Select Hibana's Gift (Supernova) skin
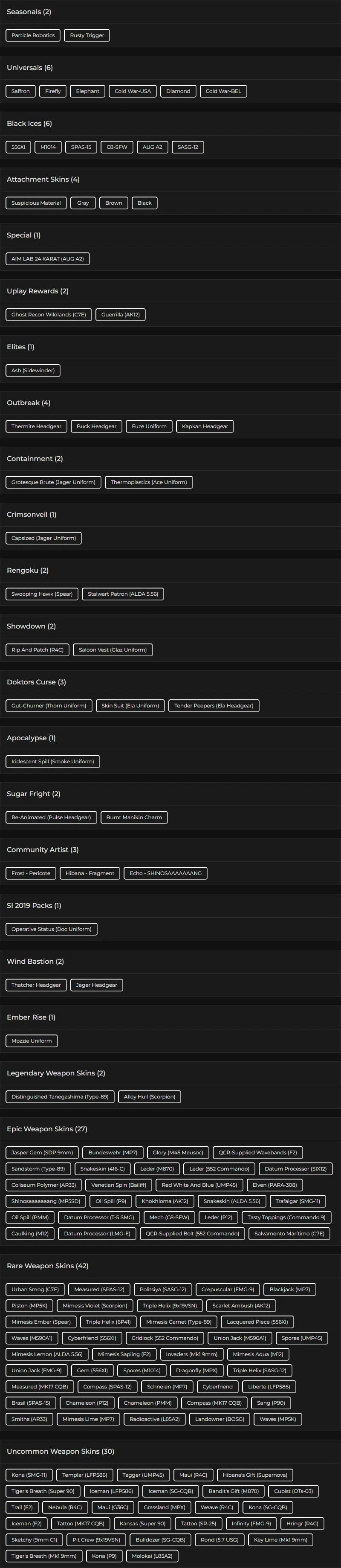This screenshot has width=341, height=1568. point(254,1475)
